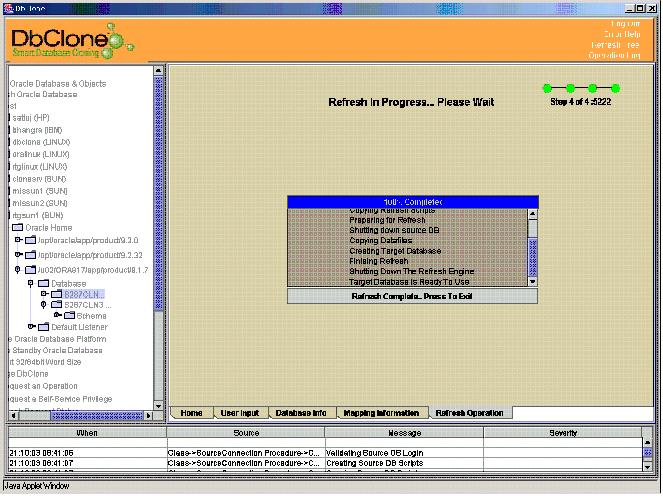Click folder icon for /opt/oracle/app/product/9.2.0

pyautogui.click(x=30, y=241)
